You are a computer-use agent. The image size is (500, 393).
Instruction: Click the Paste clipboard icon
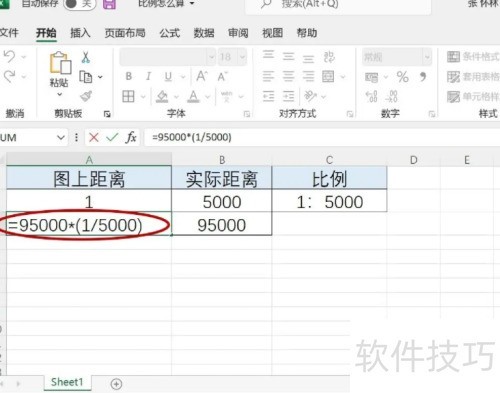[60, 63]
